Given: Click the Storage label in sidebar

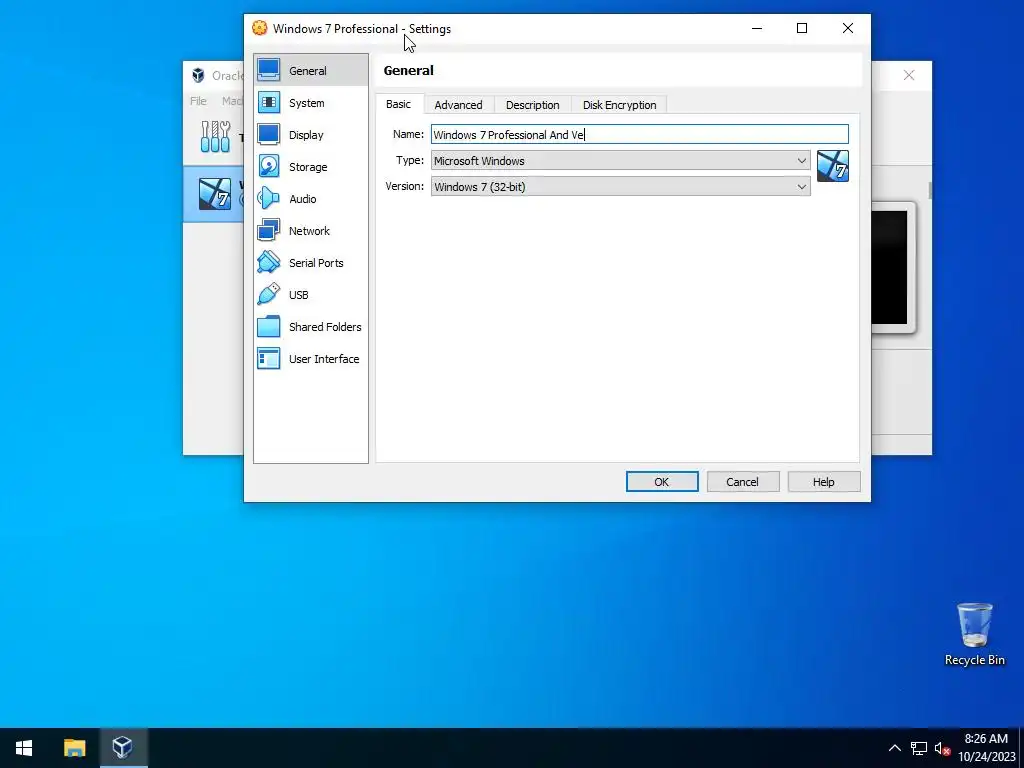Looking at the screenshot, I should click(308, 167).
